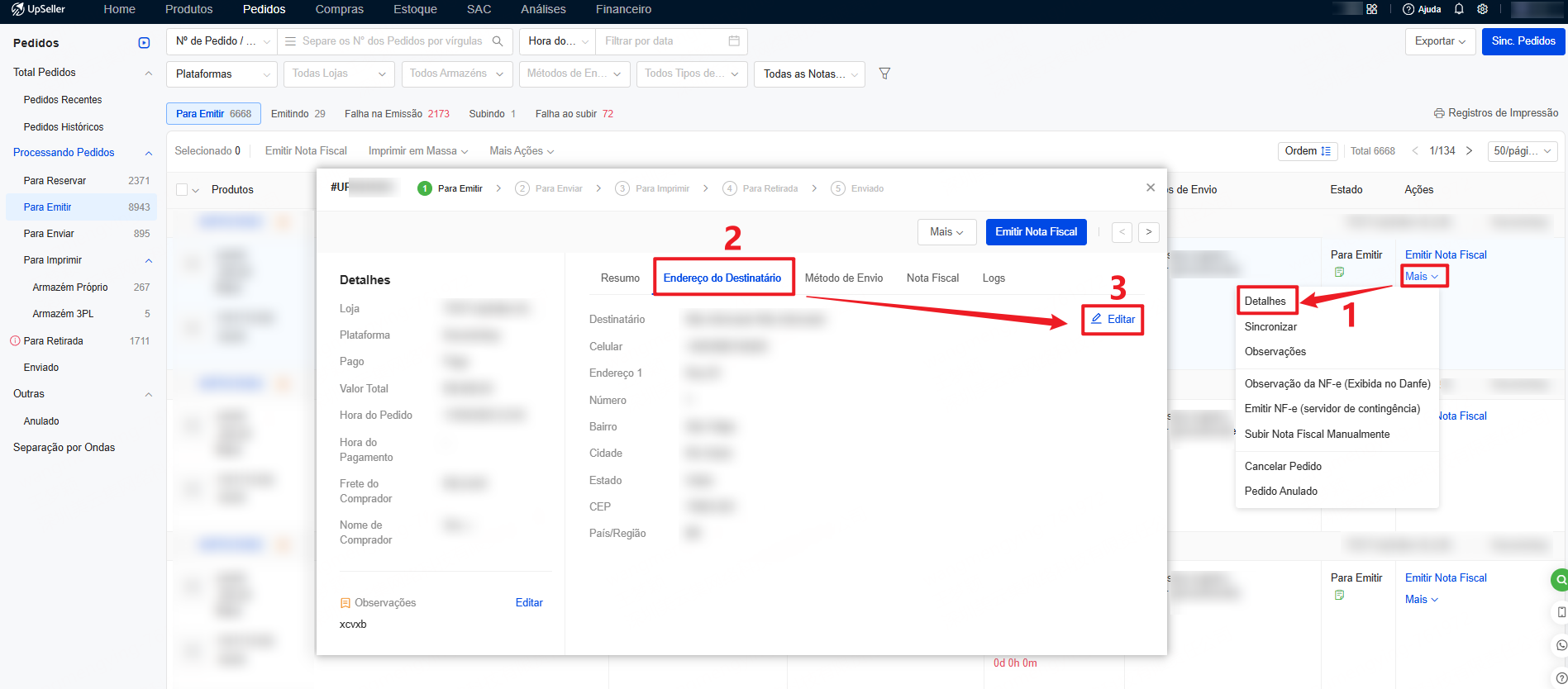Screen dimensions: 1568x689
Task: Select Cancelar Pedido from the menu
Action: tap(1283, 466)
